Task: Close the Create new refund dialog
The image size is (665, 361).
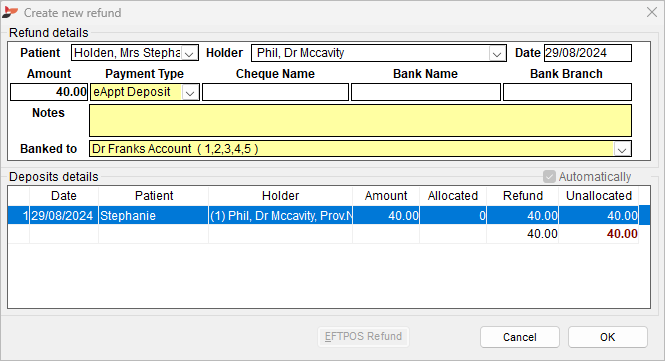Action: click(x=652, y=12)
